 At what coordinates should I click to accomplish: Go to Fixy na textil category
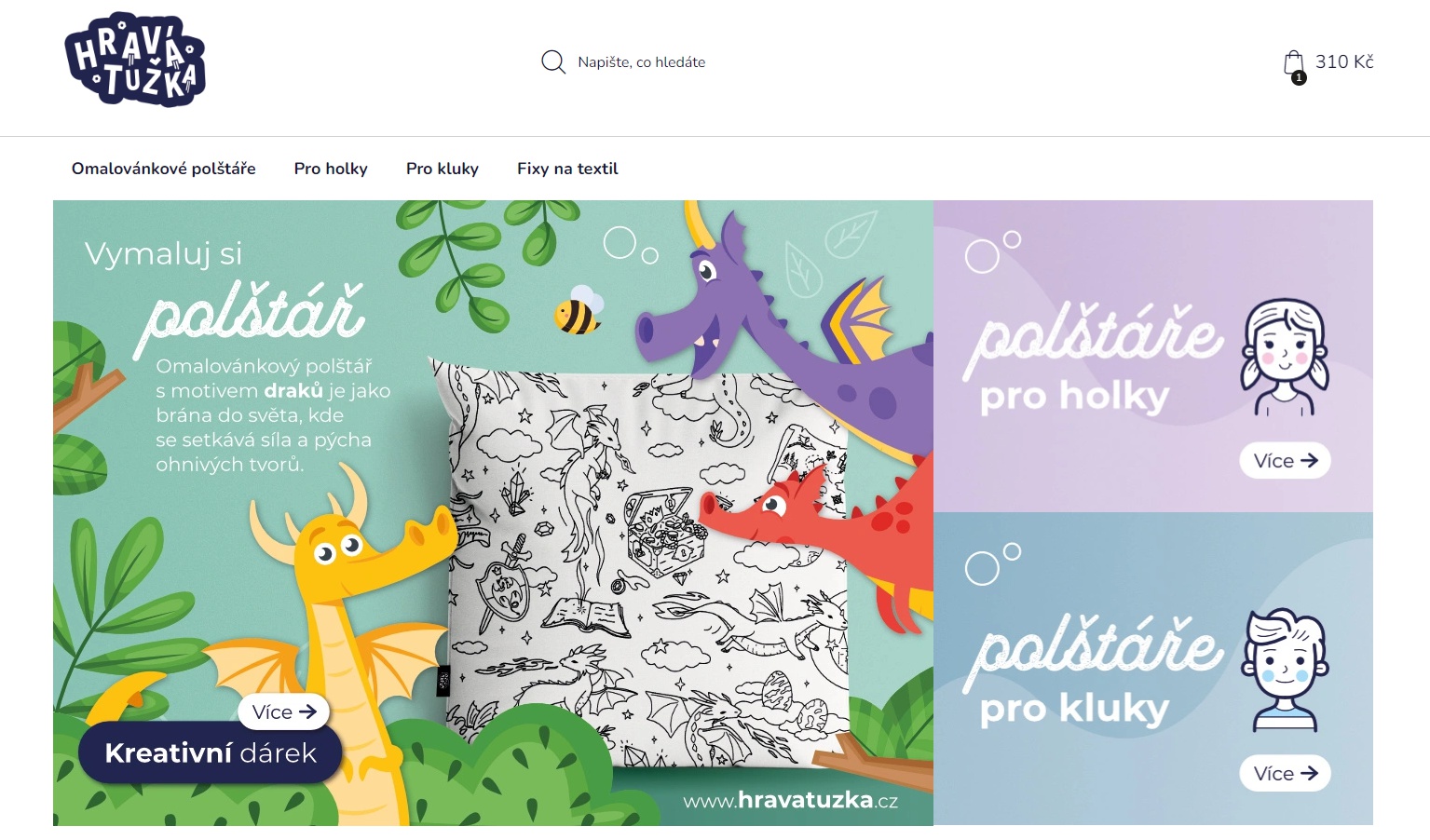point(567,169)
